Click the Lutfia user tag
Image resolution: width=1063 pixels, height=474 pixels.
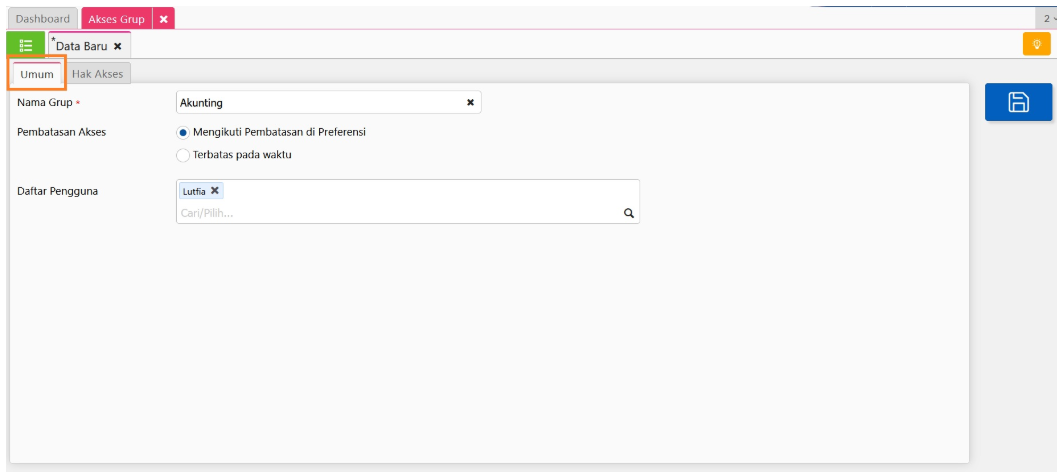[194, 191]
